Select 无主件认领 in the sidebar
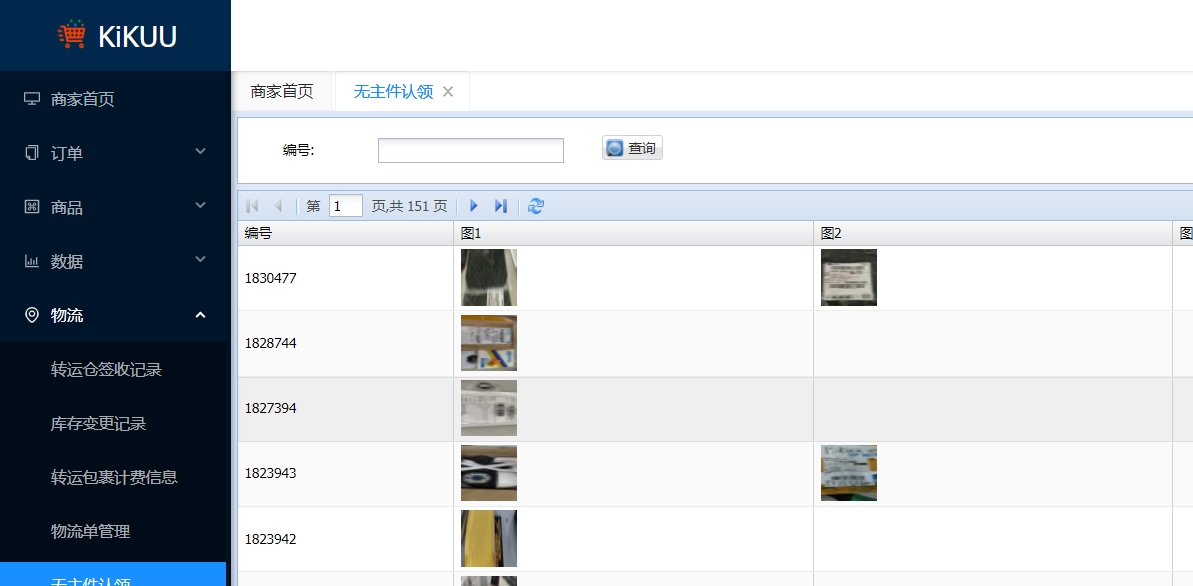Viewport: 1193px width, 586px height. pos(113,575)
